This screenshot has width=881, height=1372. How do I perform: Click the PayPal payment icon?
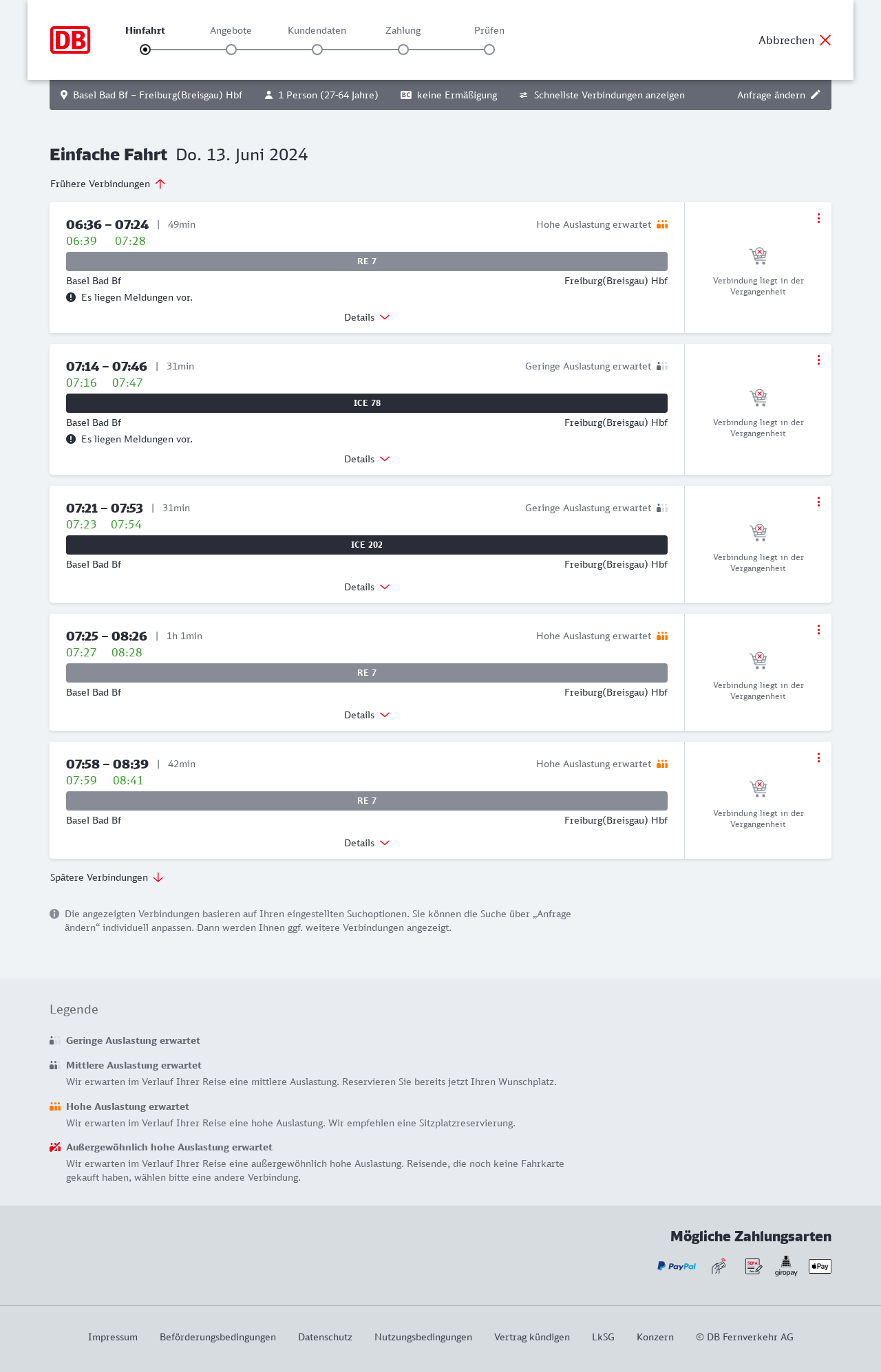[677, 1266]
